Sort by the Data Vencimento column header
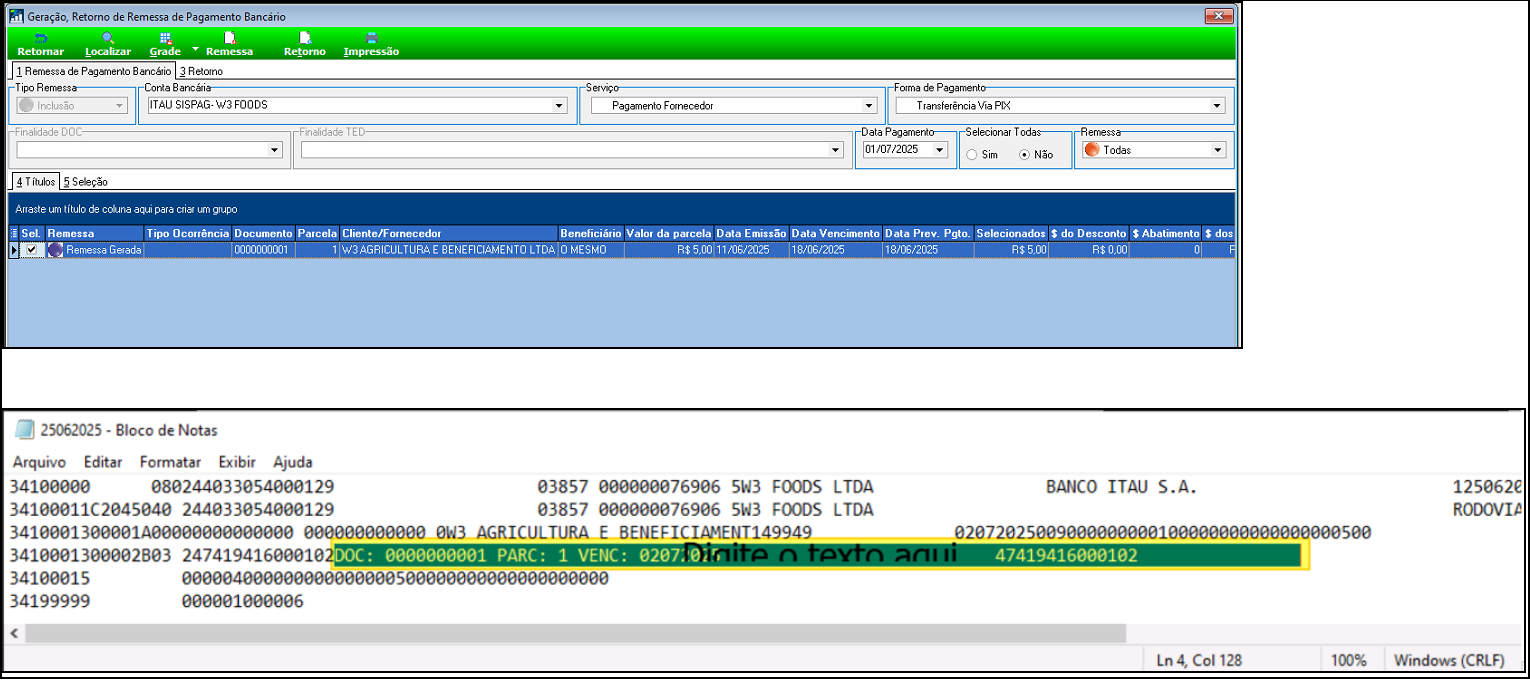This screenshot has height=680, width=1530. point(835,233)
